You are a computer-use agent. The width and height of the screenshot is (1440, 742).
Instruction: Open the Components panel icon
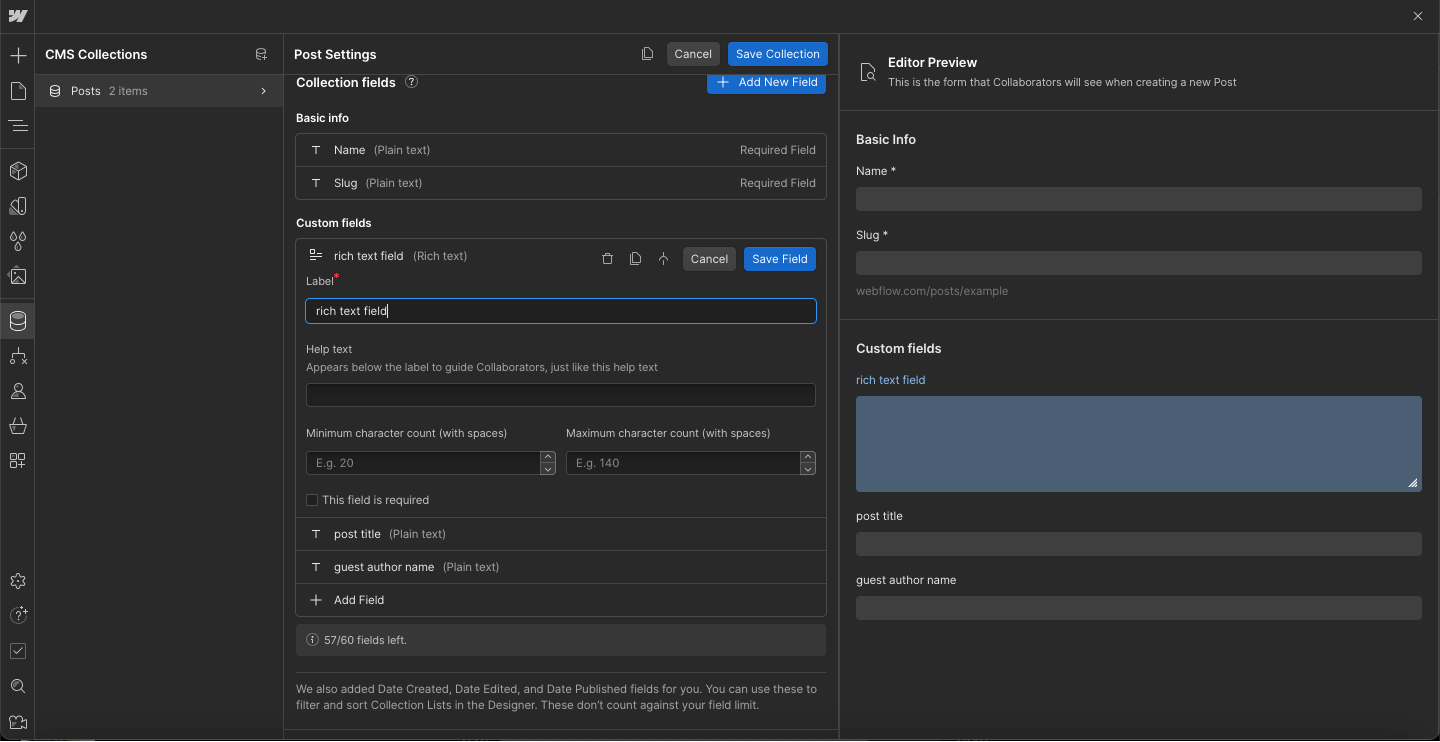(17, 171)
